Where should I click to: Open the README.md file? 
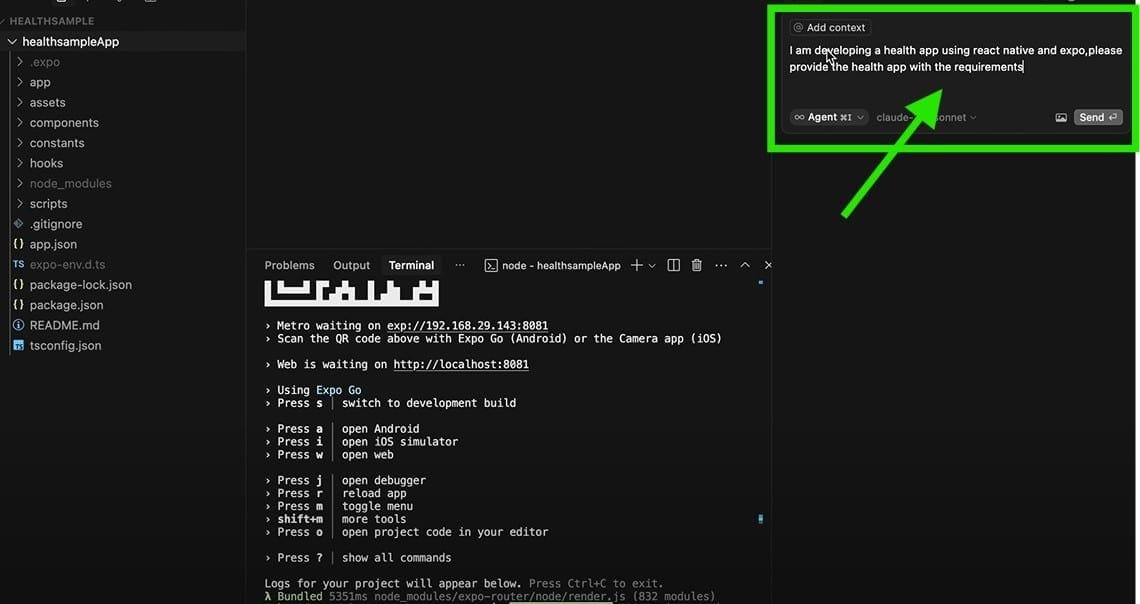click(64, 325)
